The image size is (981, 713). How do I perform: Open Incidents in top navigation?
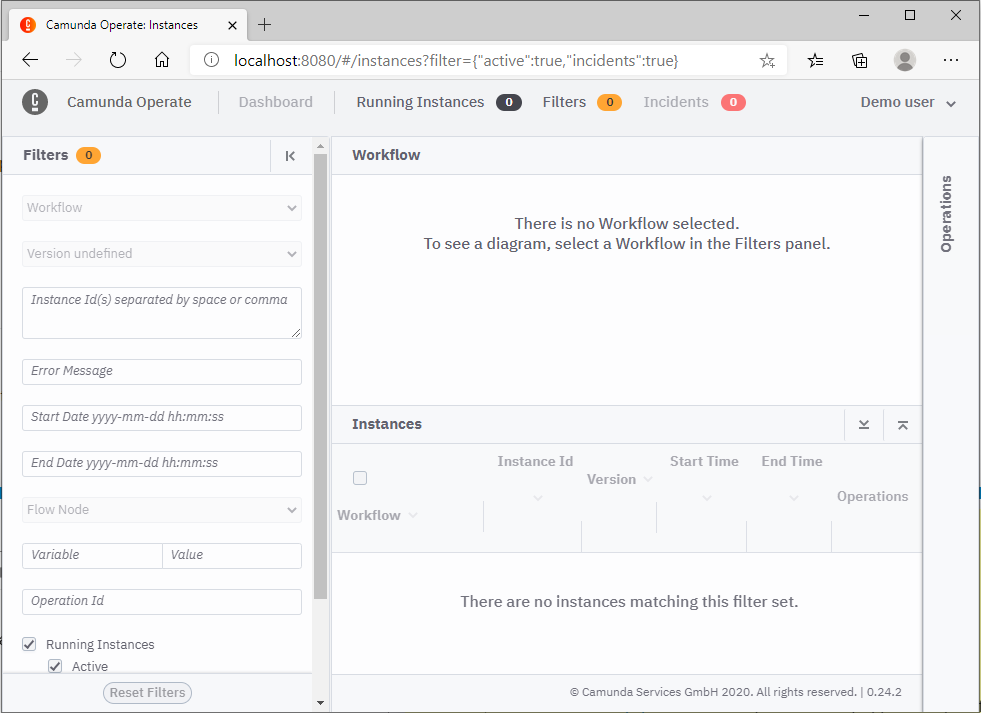coord(676,102)
